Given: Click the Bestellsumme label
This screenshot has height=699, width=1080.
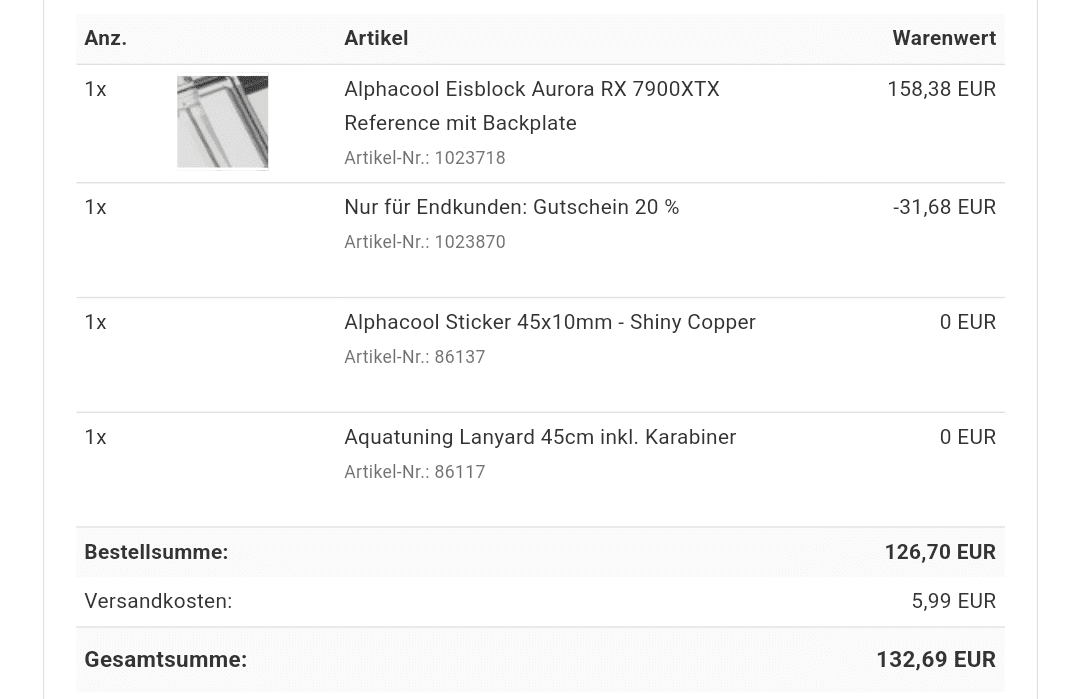Looking at the screenshot, I should tap(156, 552).
